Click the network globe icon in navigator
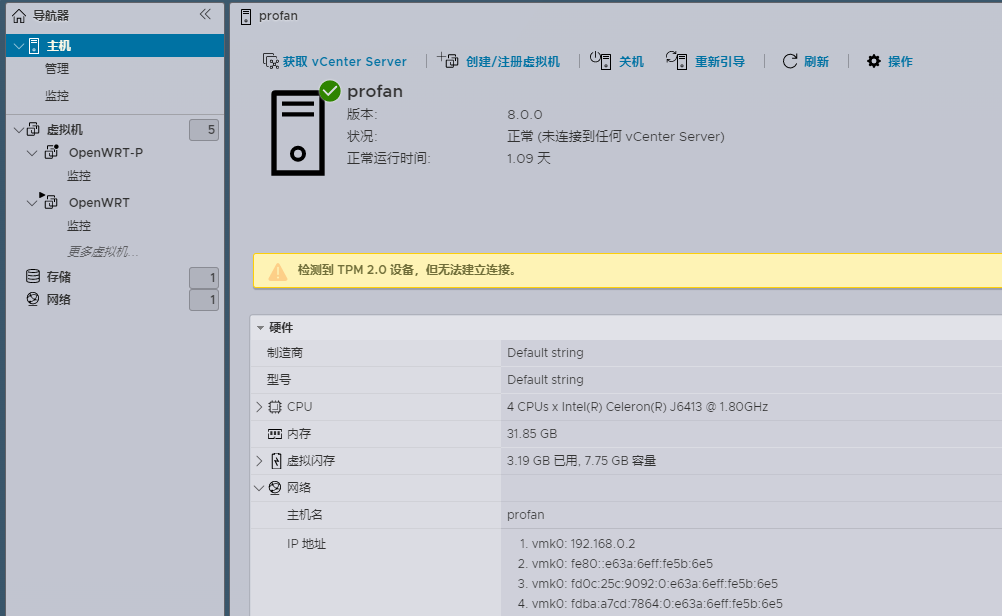1002x616 pixels. (x=33, y=299)
